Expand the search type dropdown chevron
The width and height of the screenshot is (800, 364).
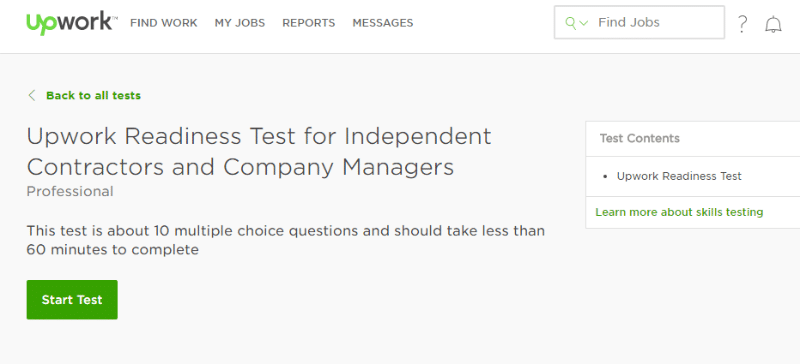tap(584, 23)
